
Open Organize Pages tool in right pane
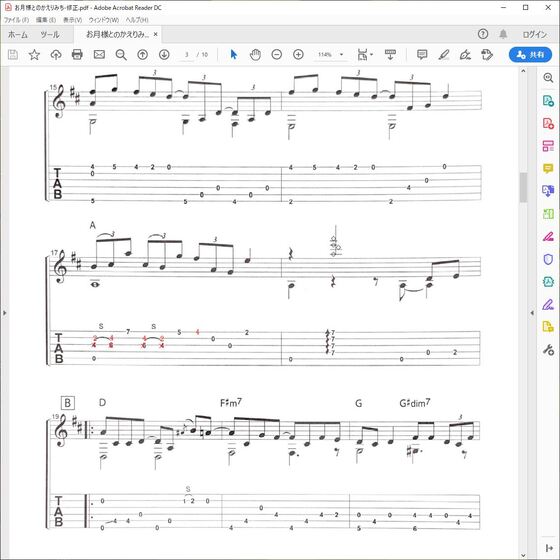pos(548,214)
